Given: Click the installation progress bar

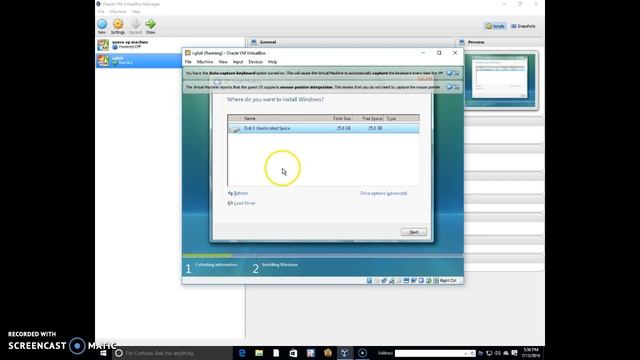Looking at the screenshot, I should click(322, 256).
